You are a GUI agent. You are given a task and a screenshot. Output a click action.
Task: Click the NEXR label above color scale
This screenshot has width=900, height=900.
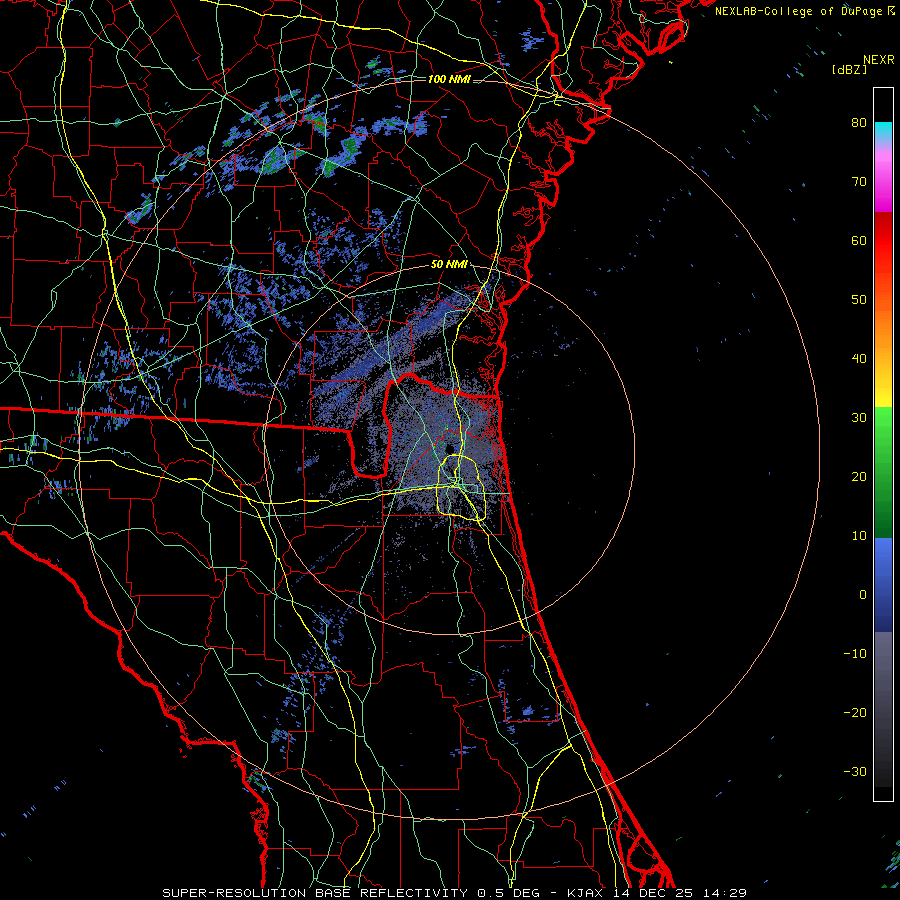pyautogui.click(x=879, y=60)
